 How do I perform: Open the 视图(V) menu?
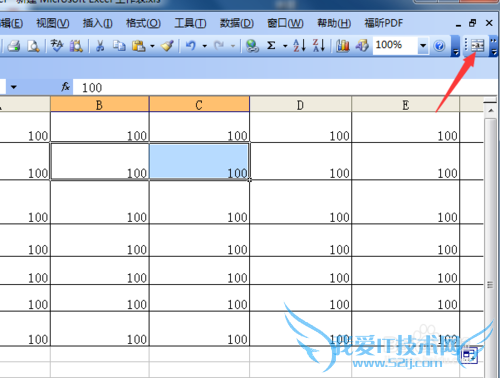(x=53, y=23)
